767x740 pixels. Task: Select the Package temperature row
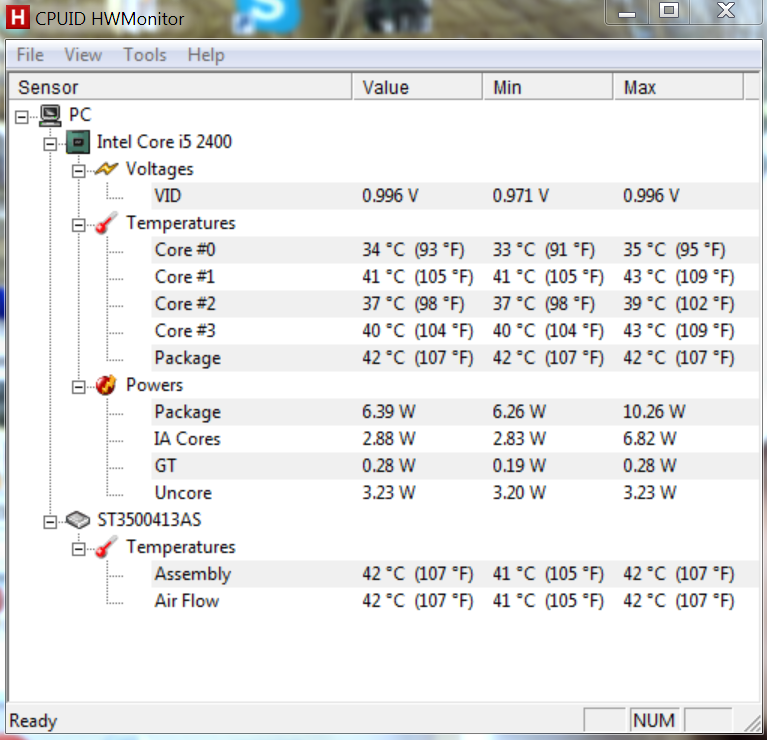tap(455, 358)
